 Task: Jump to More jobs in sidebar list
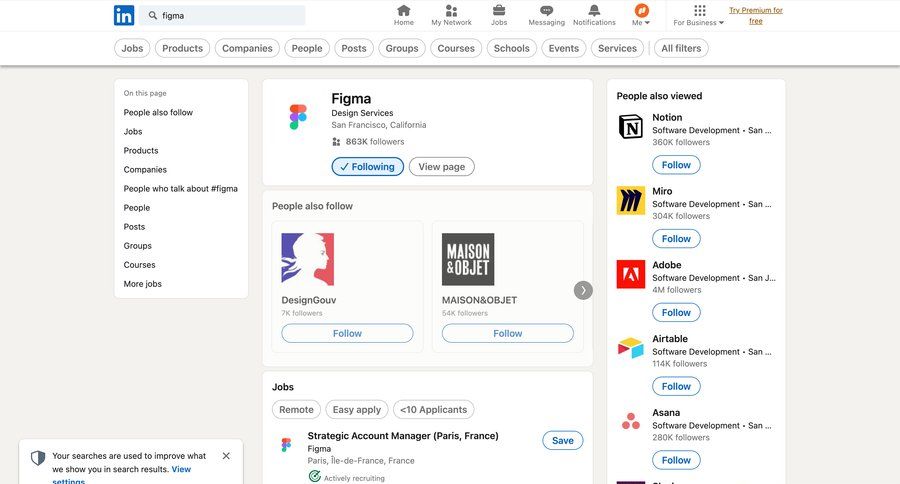(142, 284)
